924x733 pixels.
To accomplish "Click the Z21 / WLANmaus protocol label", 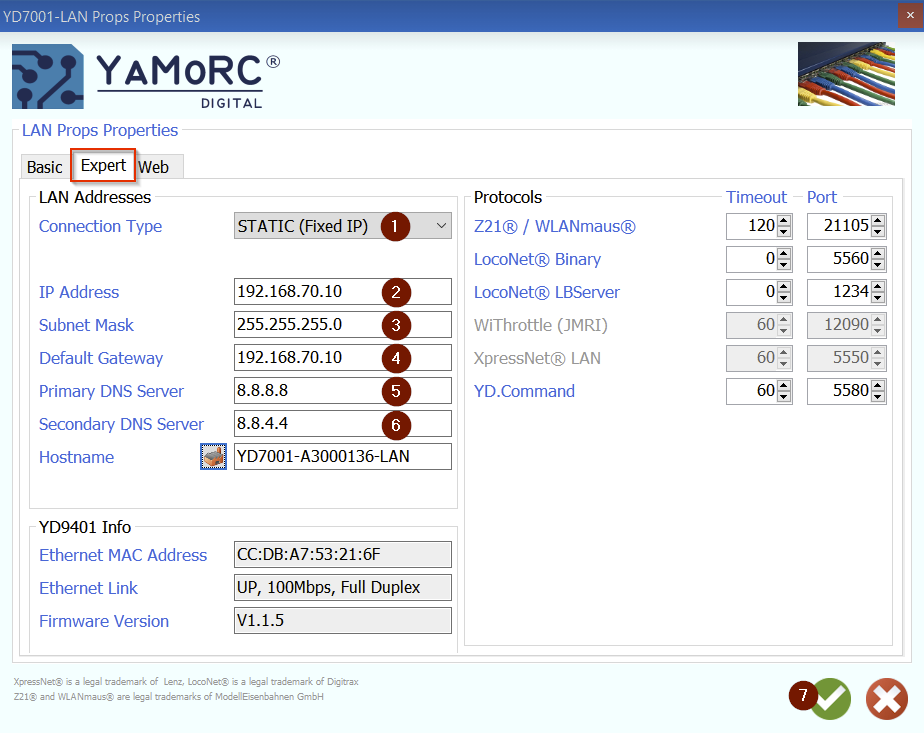I will [x=555, y=226].
